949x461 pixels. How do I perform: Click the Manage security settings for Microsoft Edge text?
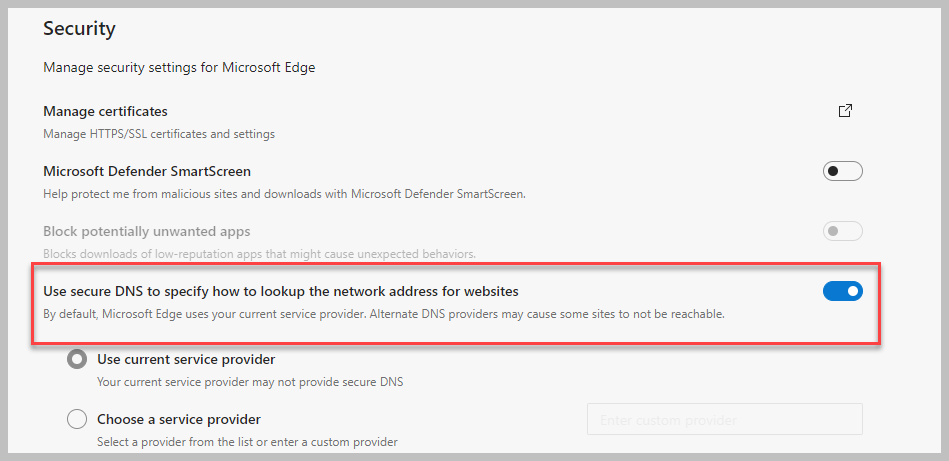[x=179, y=68]
